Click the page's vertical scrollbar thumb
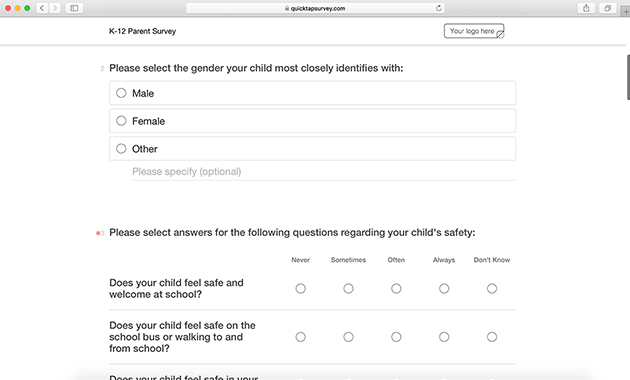 point(628,77)
